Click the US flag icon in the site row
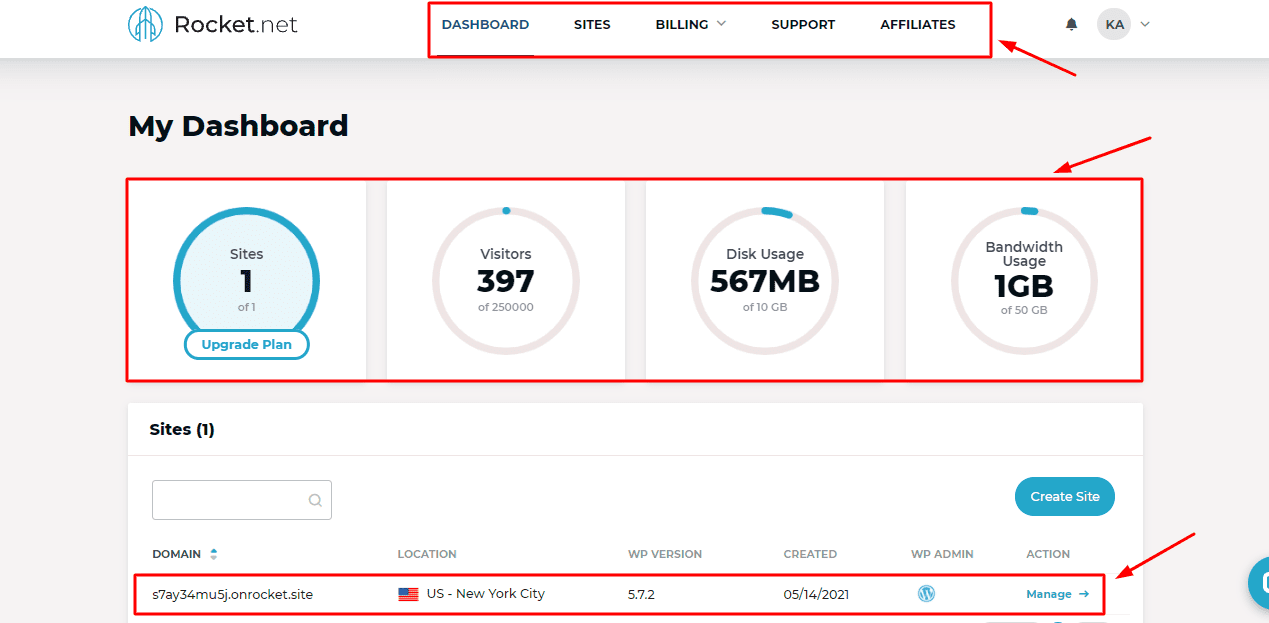The width and height of the screenshot is (1269, 623). pos(408,594)
